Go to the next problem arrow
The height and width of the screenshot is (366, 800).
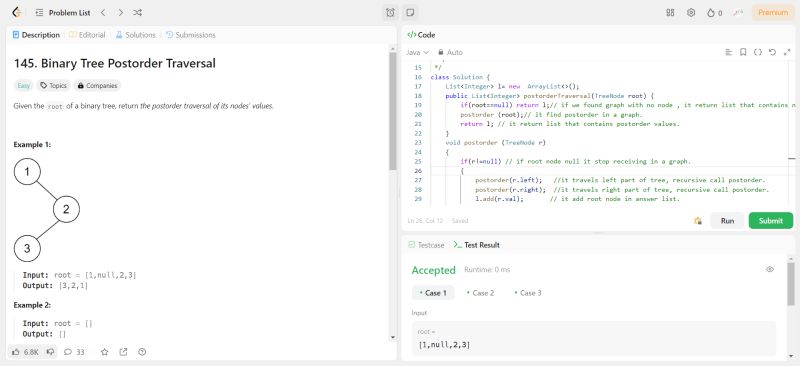click(120, 13)
